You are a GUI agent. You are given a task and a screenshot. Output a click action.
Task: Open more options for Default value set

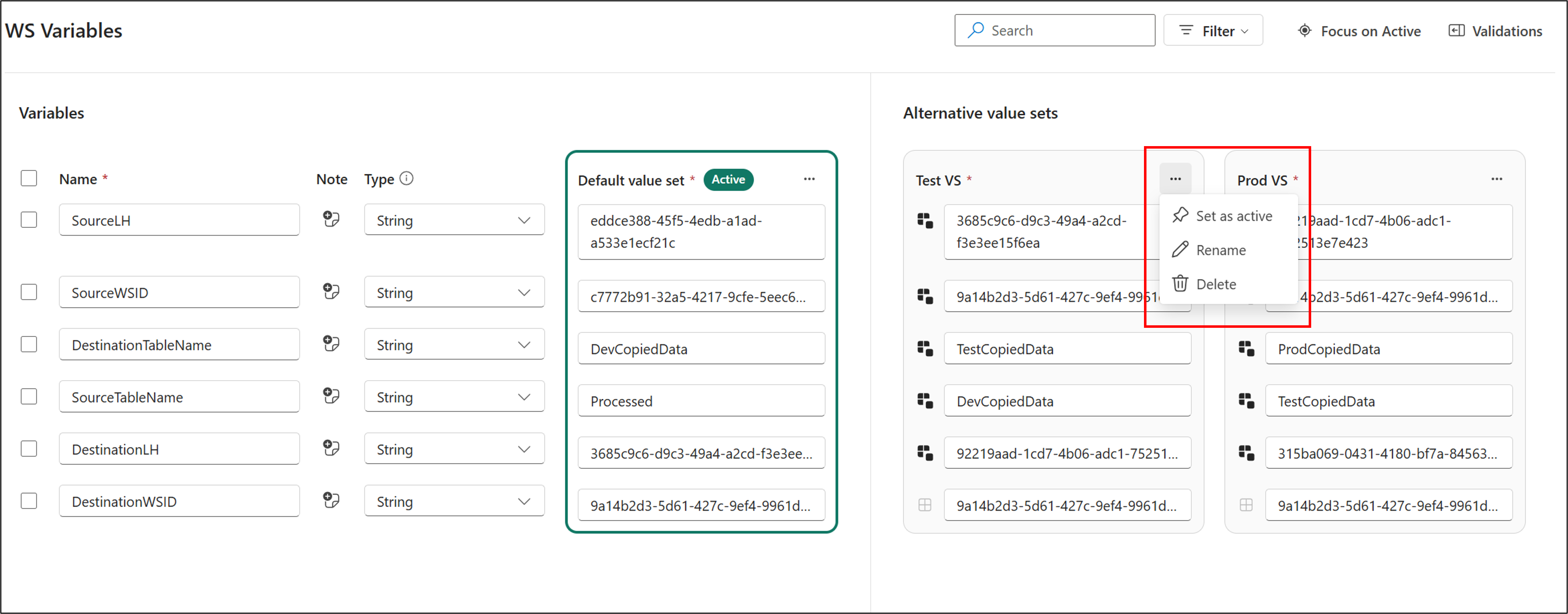click(809, 179)
